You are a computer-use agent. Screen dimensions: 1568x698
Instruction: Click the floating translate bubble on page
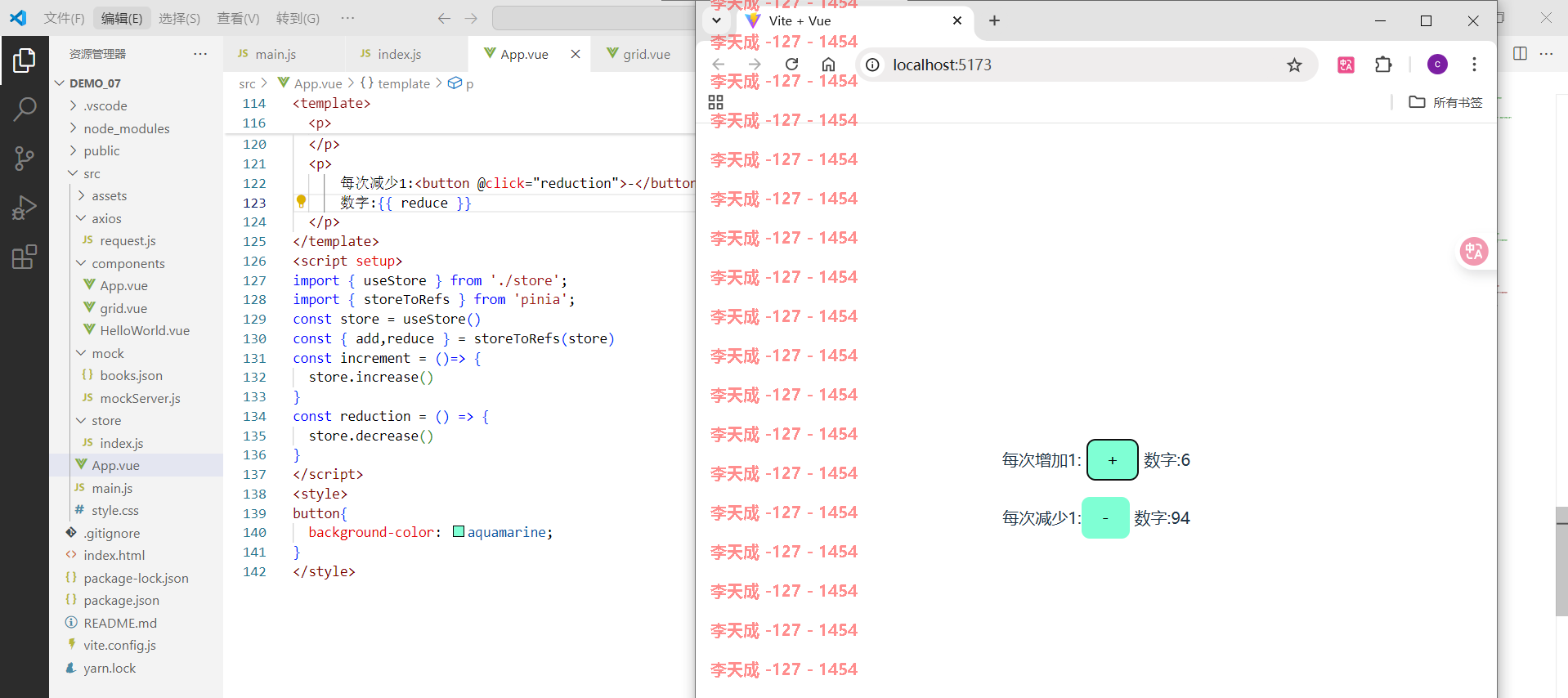pyautogui.click(x=1474, y=252)
